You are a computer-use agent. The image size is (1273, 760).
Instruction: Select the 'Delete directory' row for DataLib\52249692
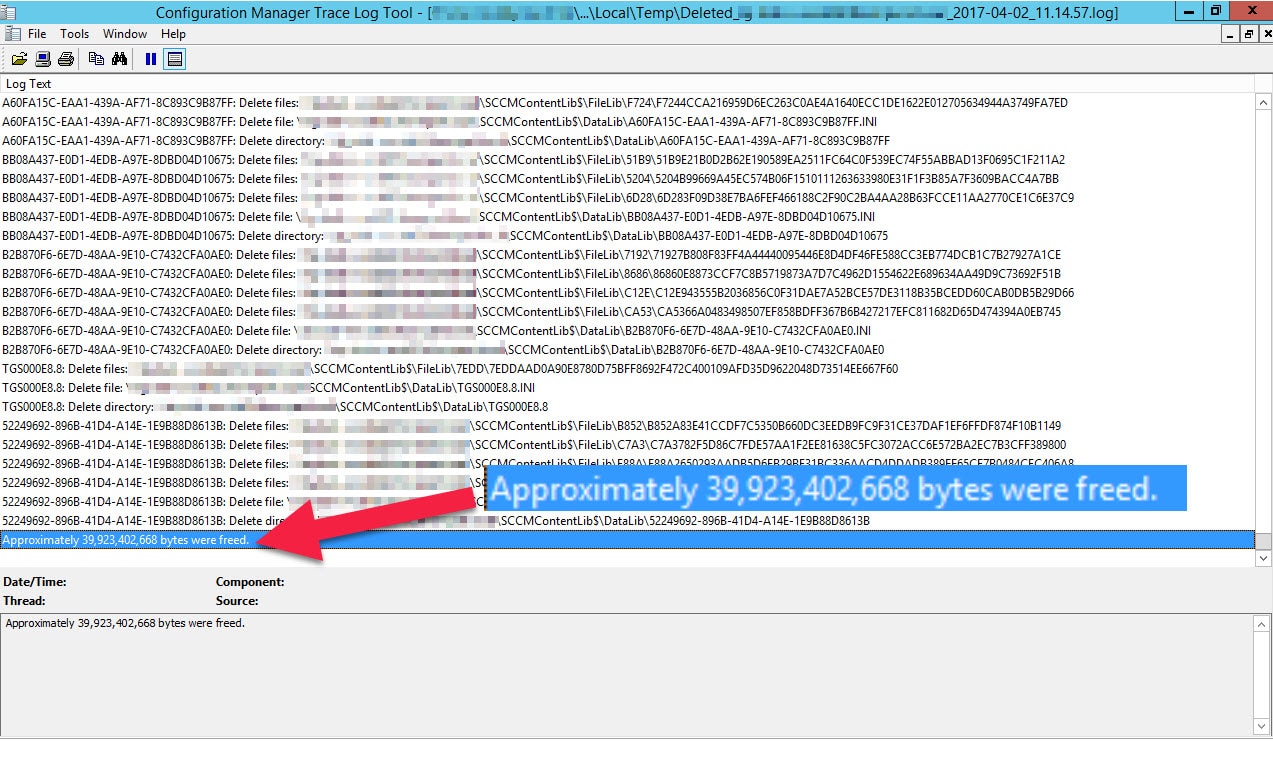(627, 521)
